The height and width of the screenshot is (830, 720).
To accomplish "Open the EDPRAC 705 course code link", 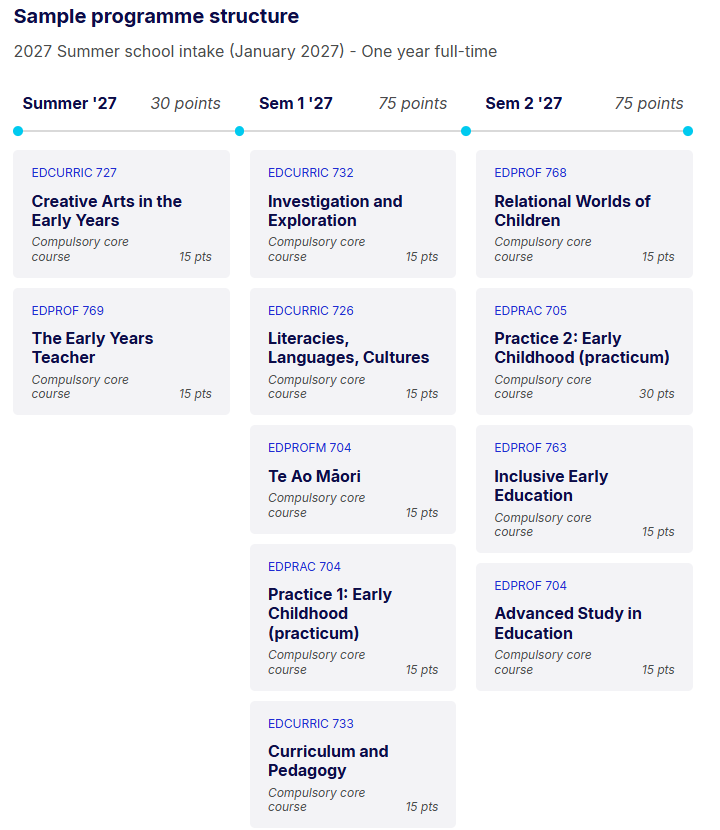I will pos(530,311).
